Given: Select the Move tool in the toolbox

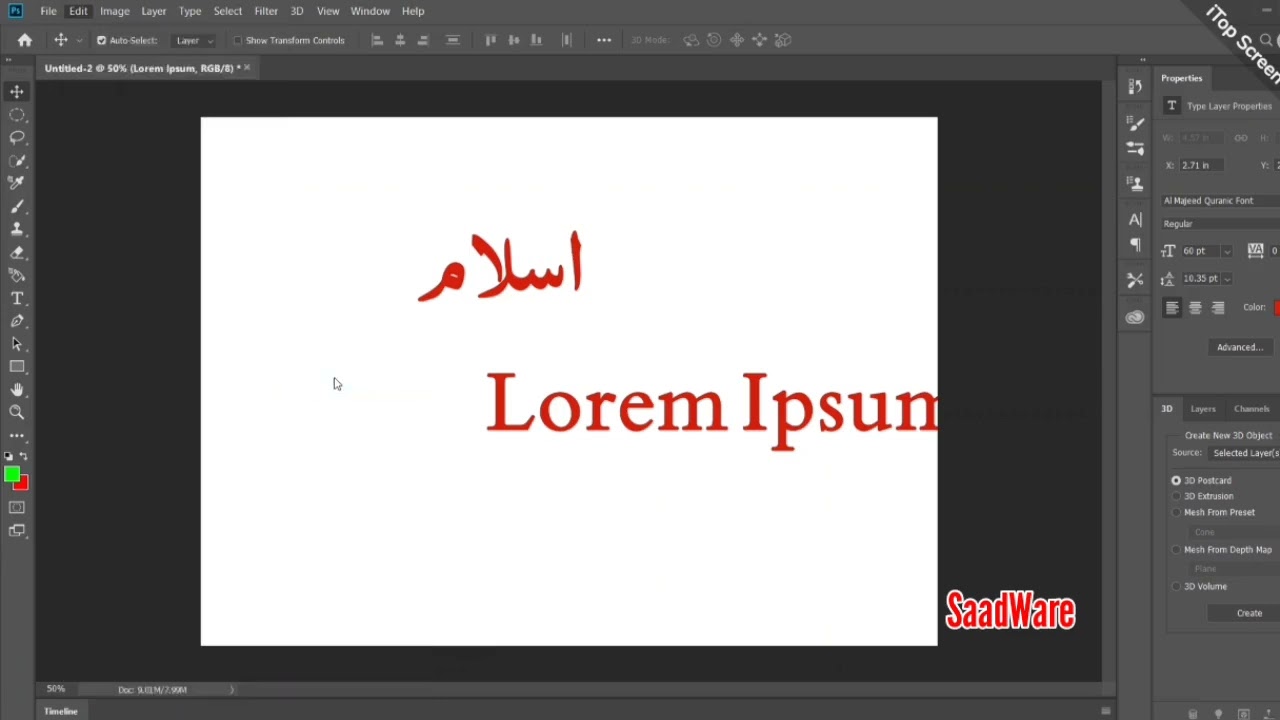Looking at the screenshot, I should coord(17,92).
